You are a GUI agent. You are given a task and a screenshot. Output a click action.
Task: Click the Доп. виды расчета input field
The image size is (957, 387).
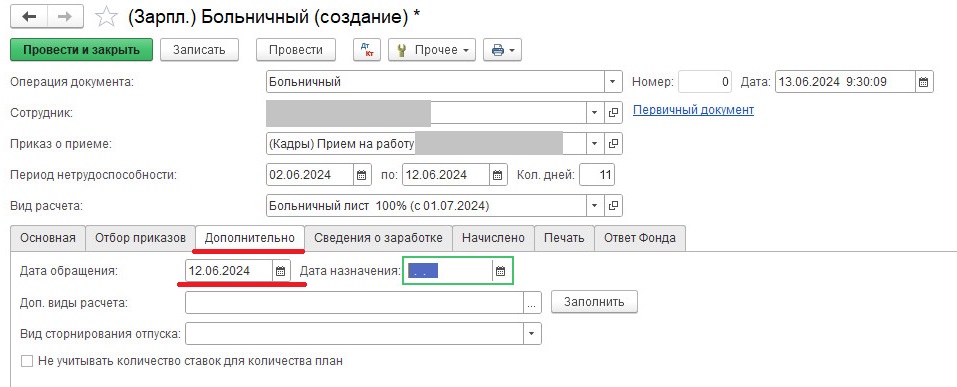(355, 302)
